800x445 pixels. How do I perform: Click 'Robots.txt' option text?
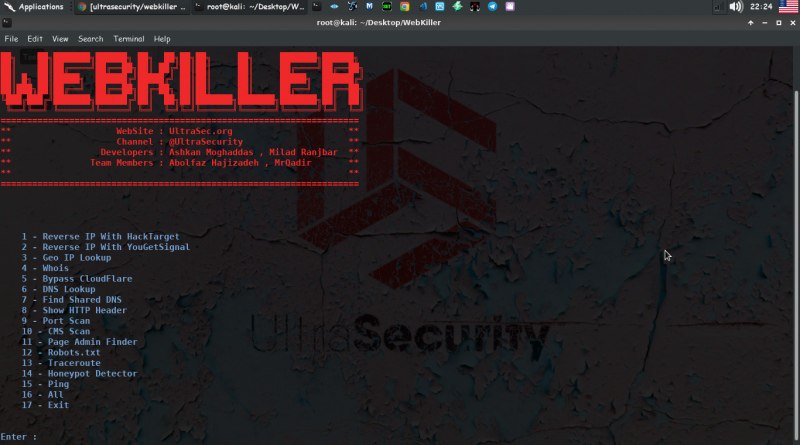74,353
